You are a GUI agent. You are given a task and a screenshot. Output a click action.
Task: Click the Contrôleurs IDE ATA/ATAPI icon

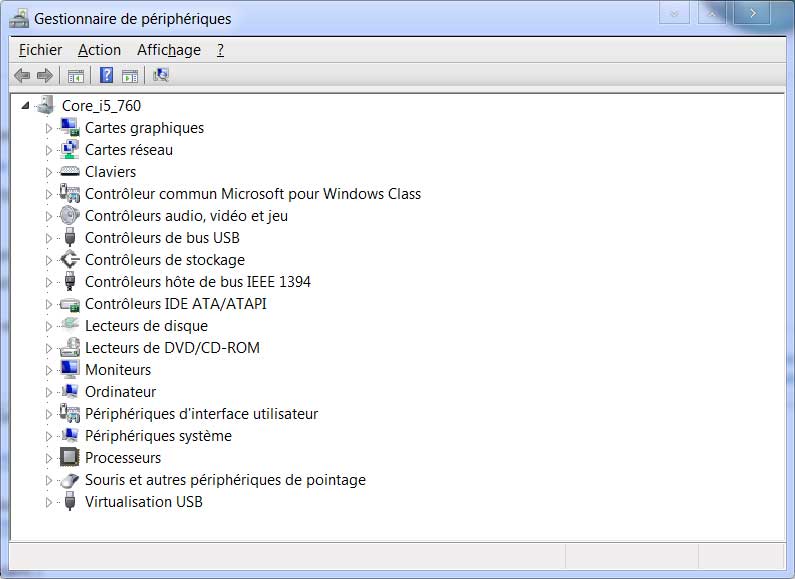pos(69,304)
